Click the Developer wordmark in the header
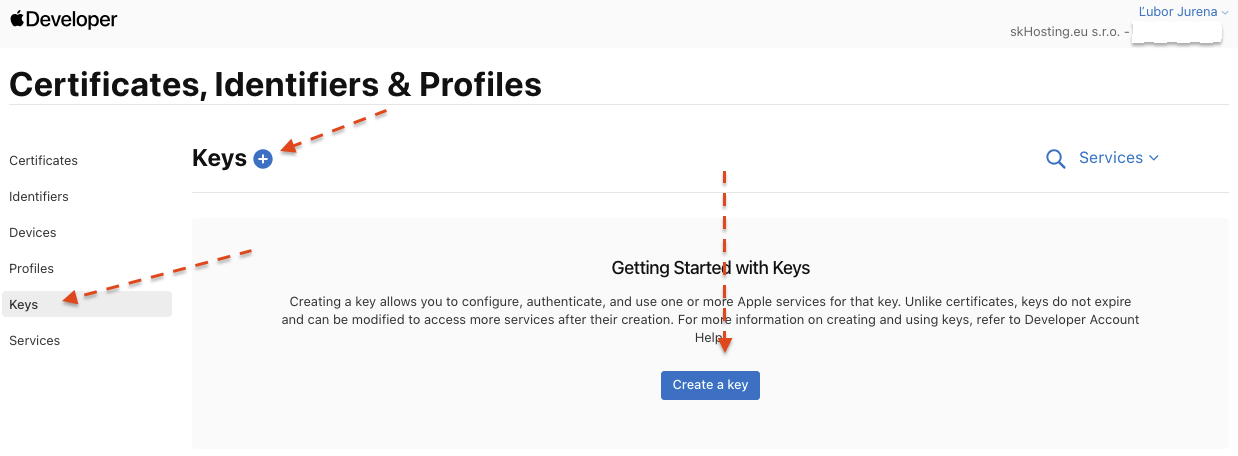 [72, 20]
